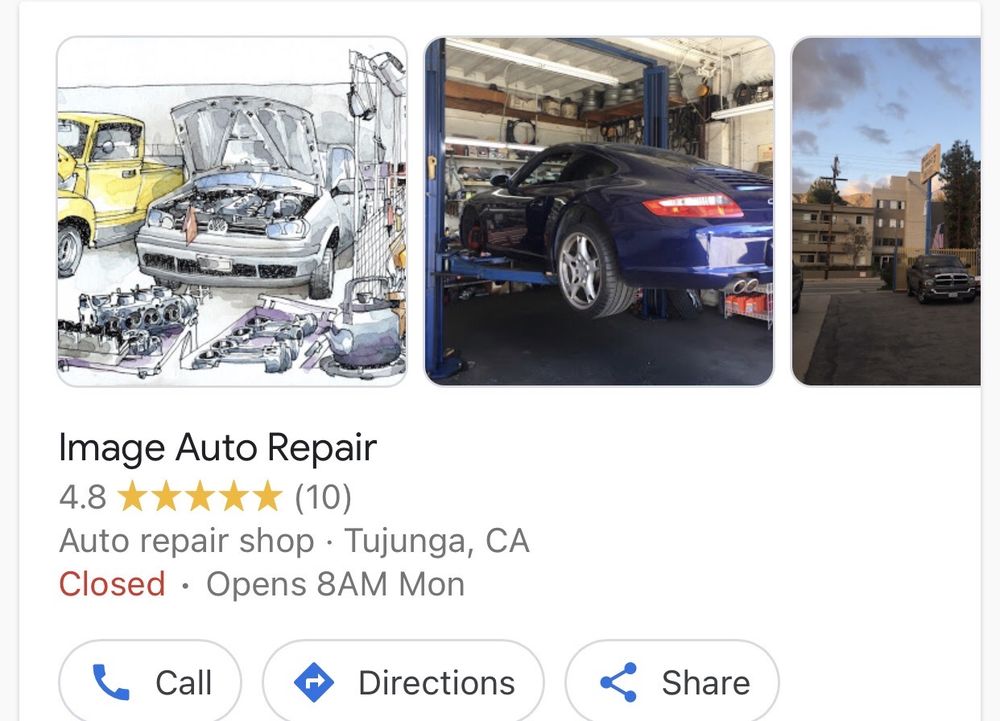Click the phone handset icon
The height and width of the screenshot is (721, 1000).
[111, 683]
